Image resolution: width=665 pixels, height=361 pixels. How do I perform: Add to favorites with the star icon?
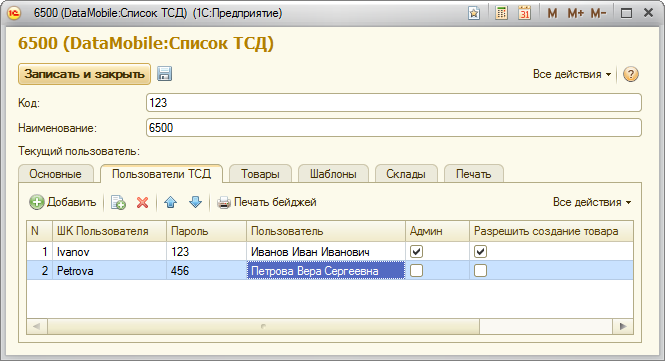(x=474, y=13)
